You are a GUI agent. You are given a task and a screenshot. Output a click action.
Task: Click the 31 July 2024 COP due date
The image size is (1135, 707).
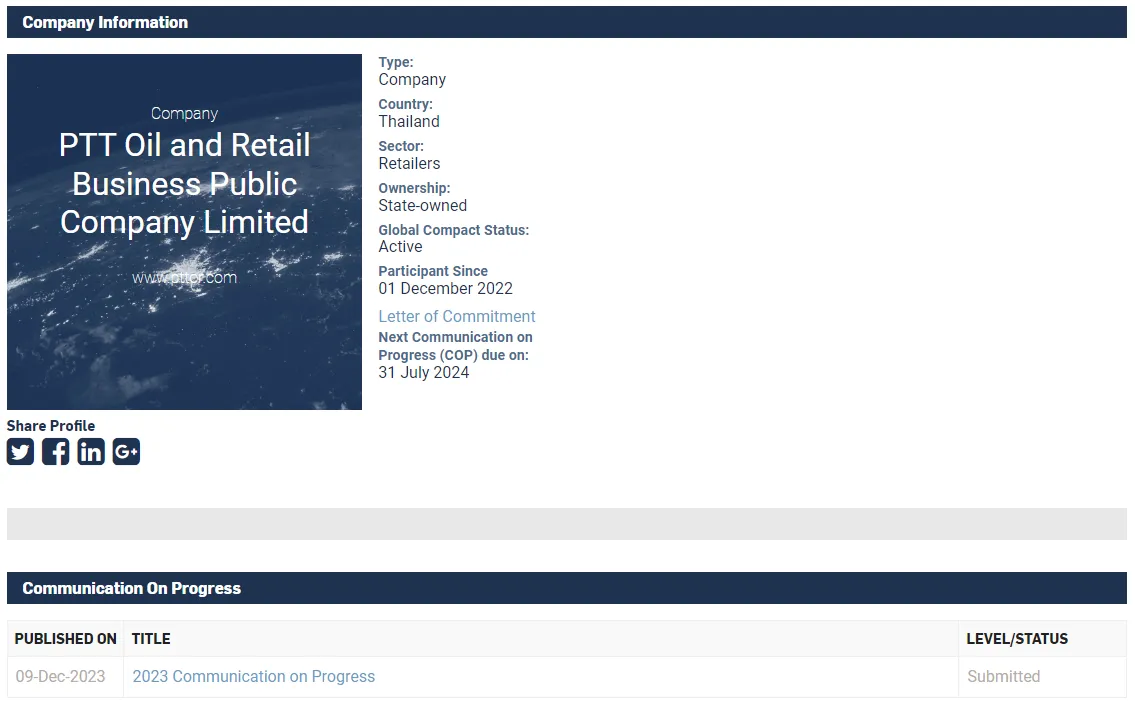click(x=424, y=373)
